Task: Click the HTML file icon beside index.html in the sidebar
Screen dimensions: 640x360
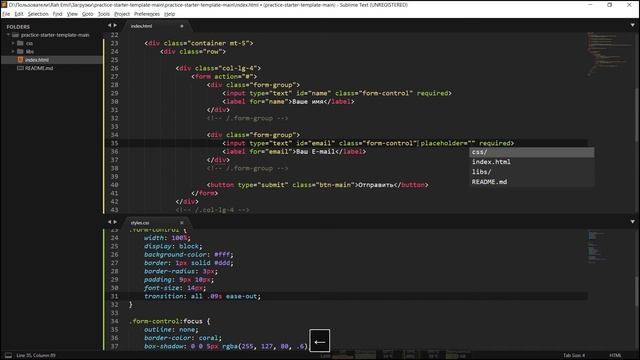Action: 20,60
